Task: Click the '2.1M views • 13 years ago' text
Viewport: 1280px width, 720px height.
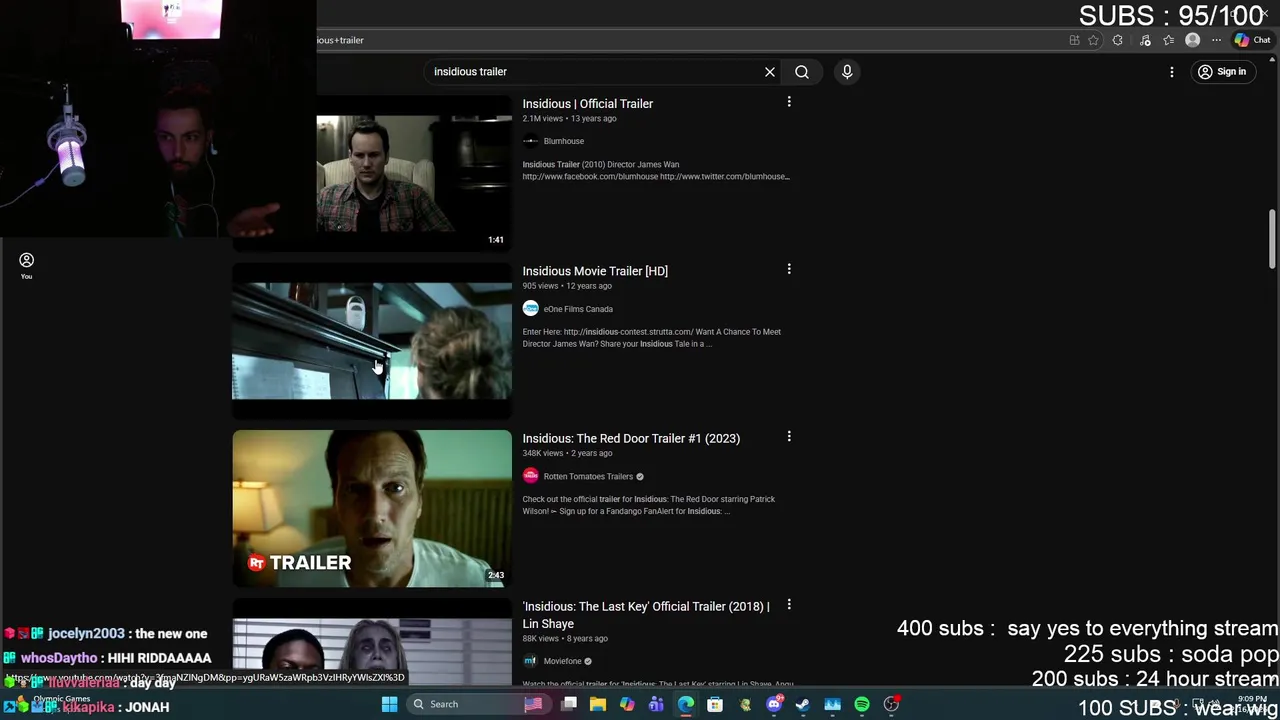Action: [569, 119]
